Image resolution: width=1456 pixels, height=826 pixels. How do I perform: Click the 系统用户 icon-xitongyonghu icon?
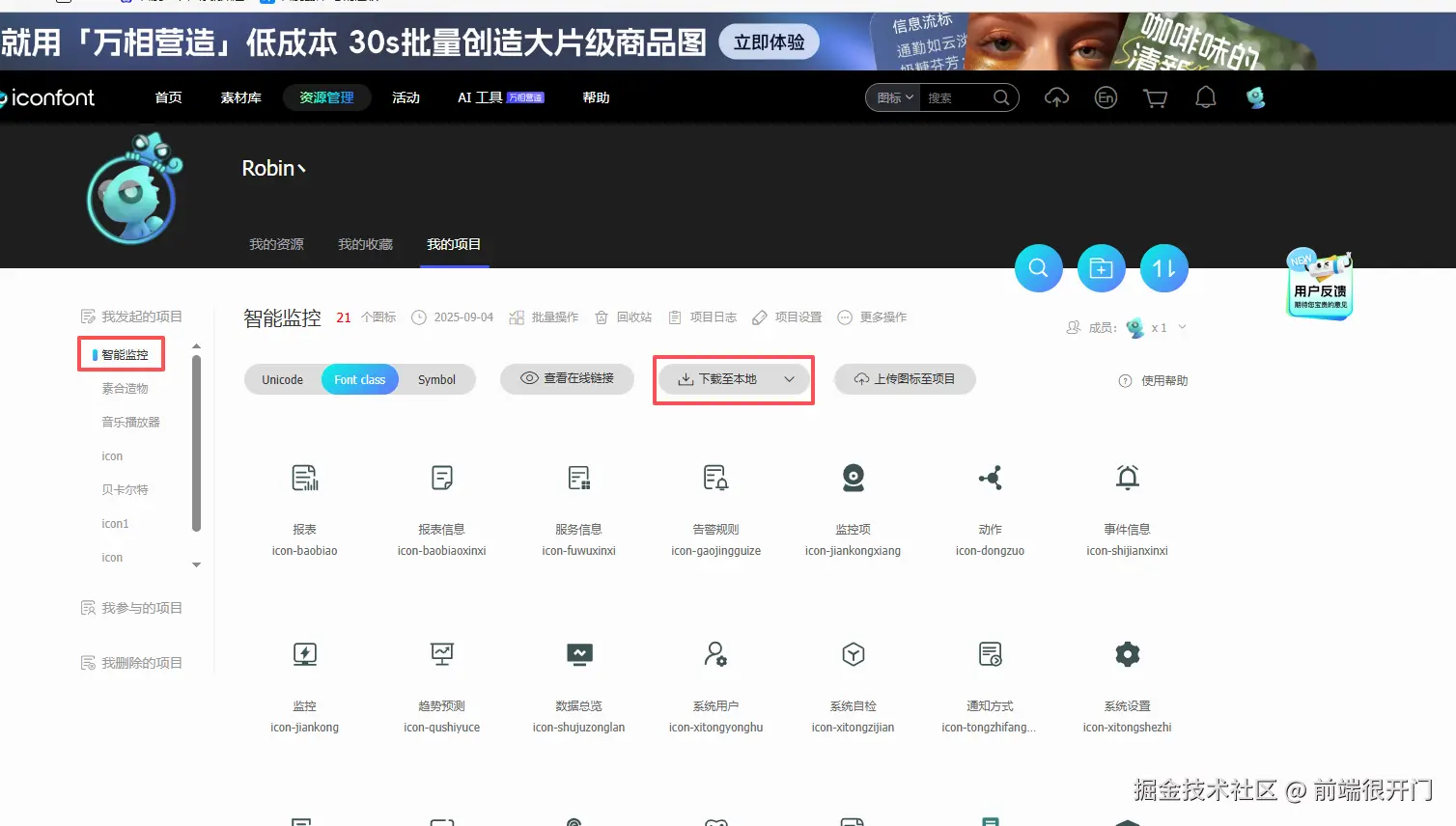coord(715,654)
